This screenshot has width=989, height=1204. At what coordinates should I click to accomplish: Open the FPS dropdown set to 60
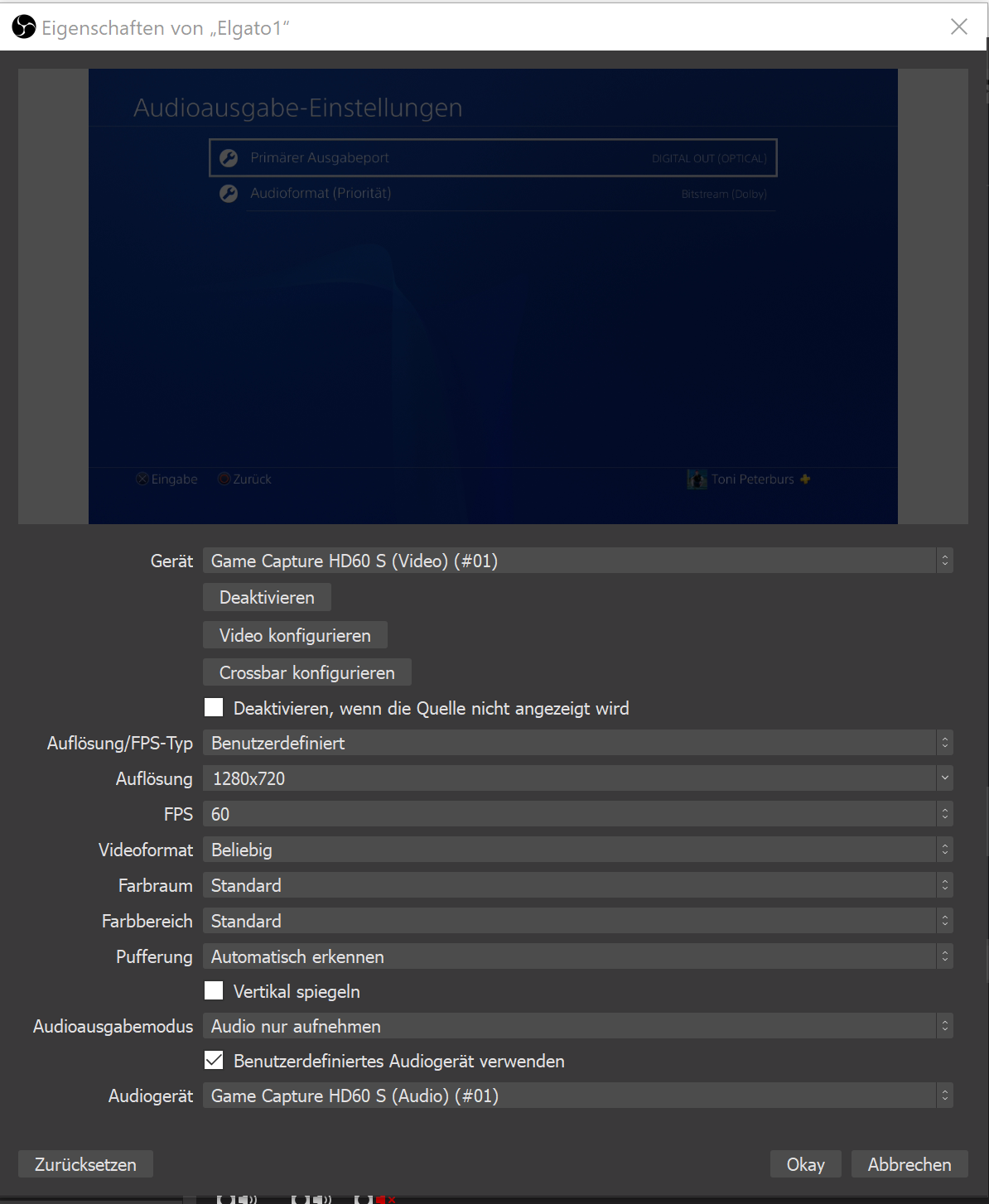(x=577, y=814)
